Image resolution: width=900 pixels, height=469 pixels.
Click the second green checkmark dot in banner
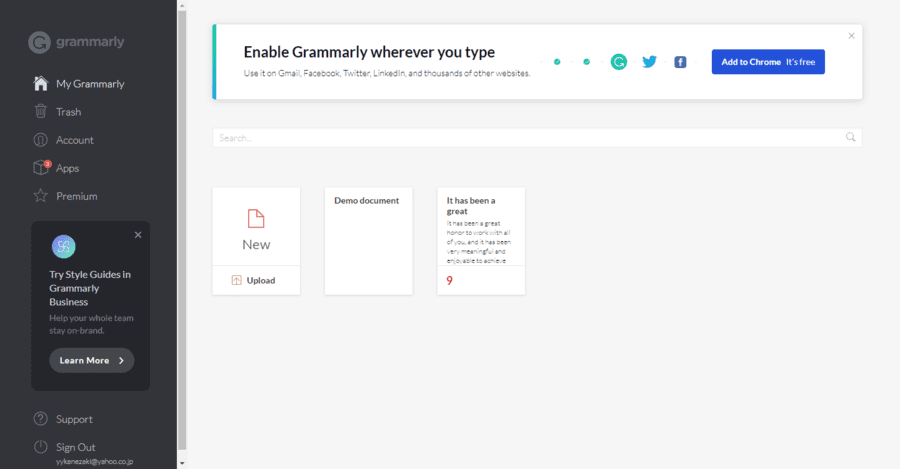pyautogui.click(x=586, y=62)
